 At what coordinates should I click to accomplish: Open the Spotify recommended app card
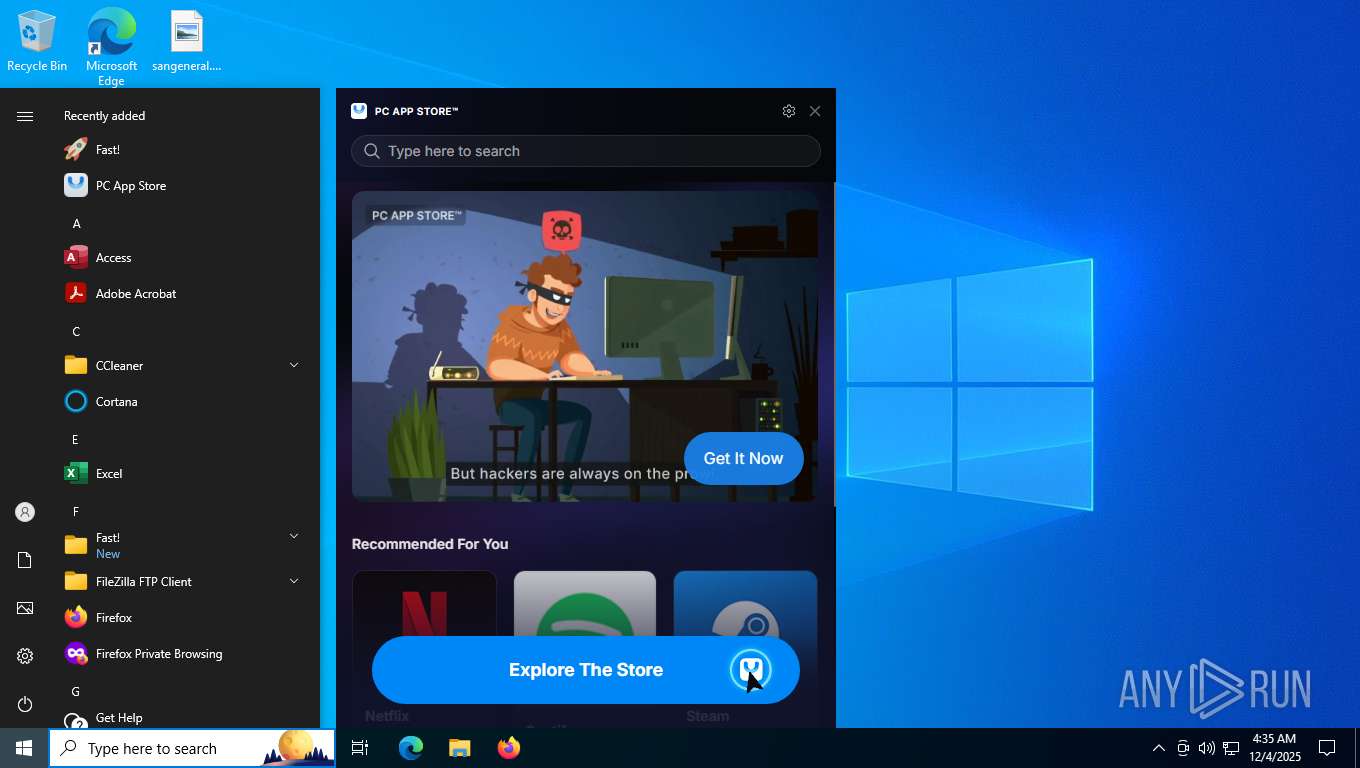point(585,648)
